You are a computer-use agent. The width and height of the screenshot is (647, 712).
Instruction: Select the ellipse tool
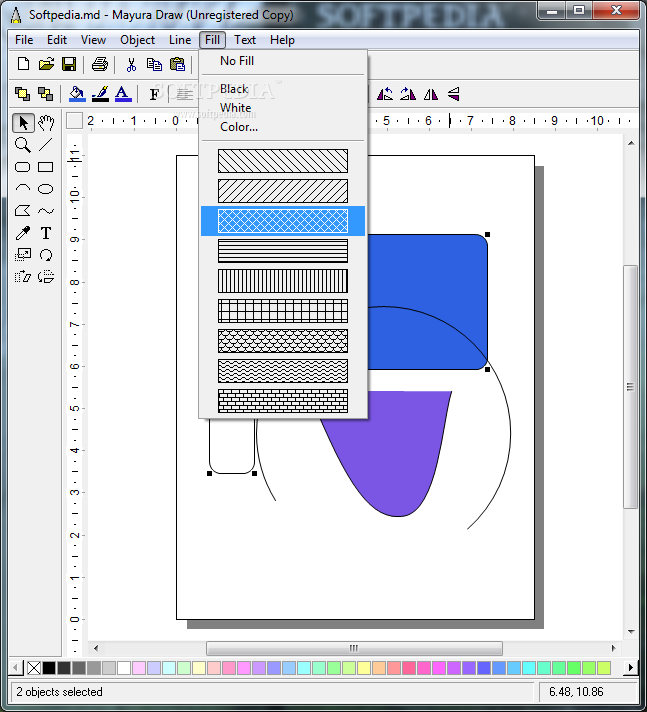tap(45, 188)
